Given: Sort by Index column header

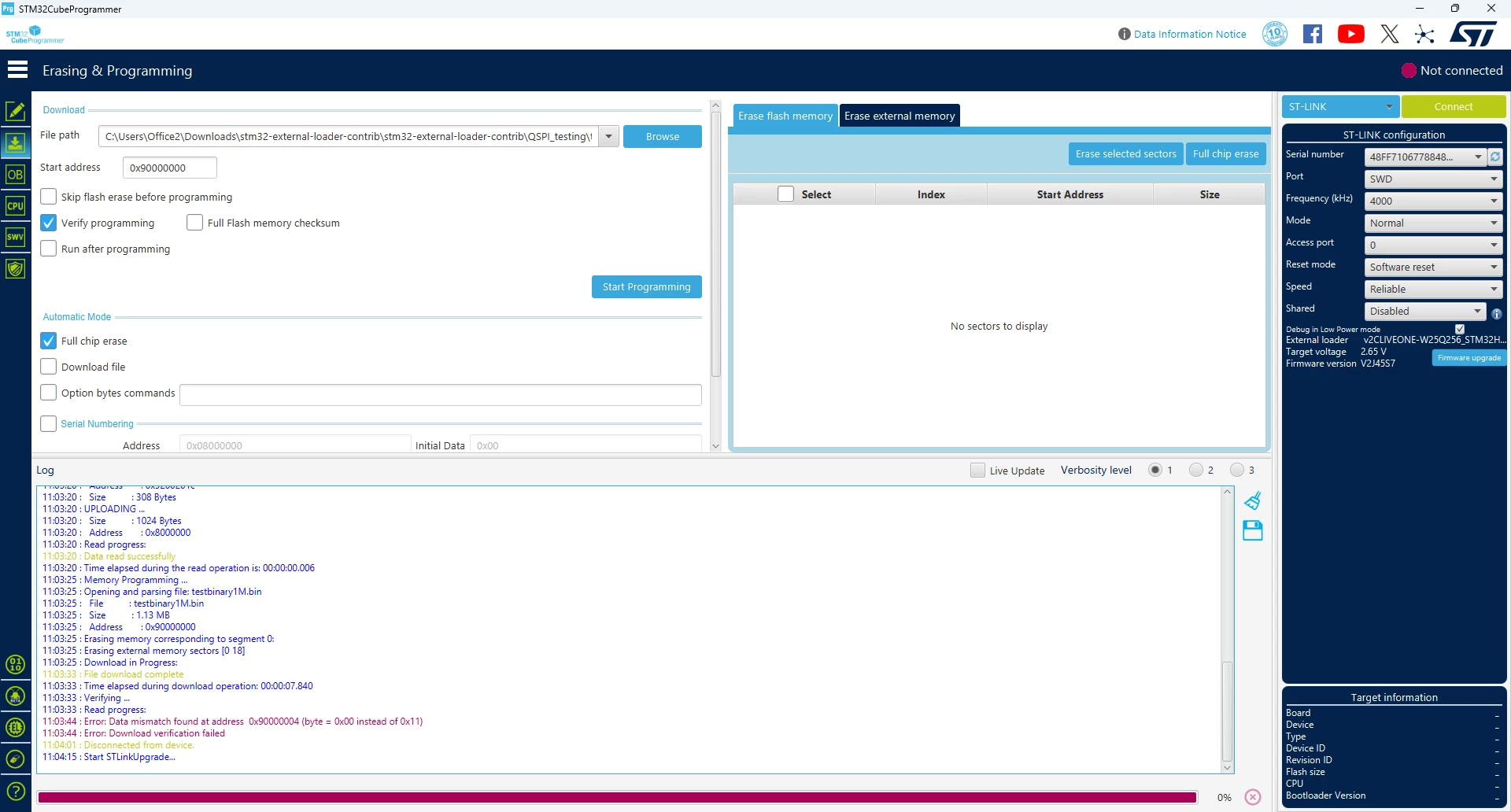Looking at the screenshot, I should click(x=931, y=194).
